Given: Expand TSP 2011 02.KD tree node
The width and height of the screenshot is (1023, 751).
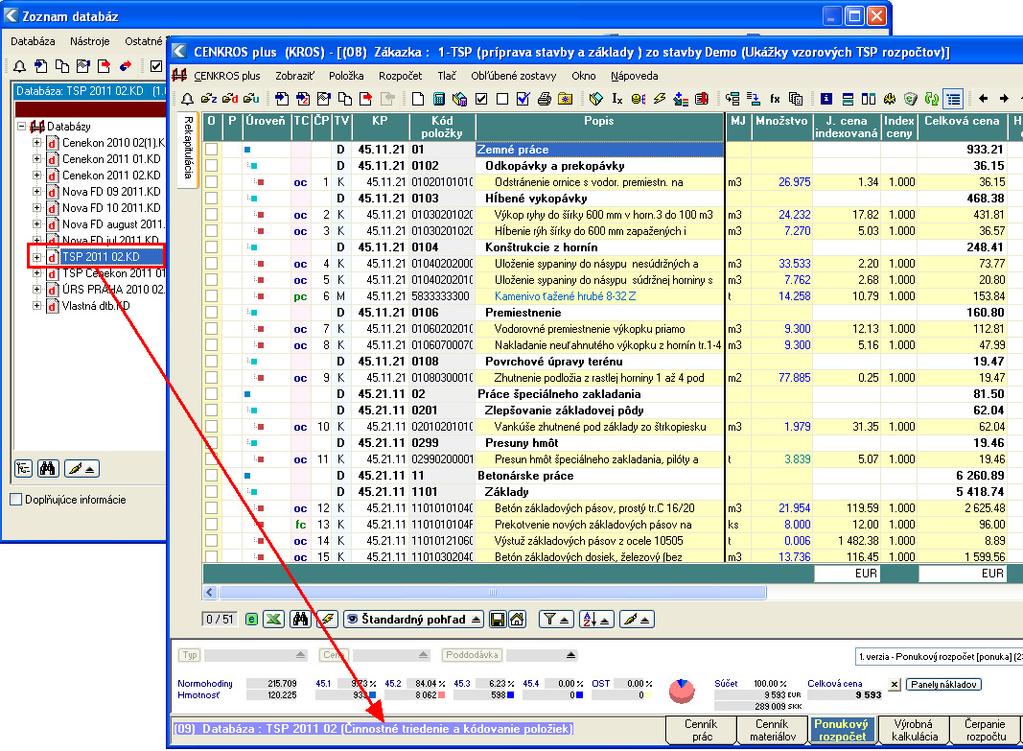Looking at the screenshot, I should [x=37, y=257].
